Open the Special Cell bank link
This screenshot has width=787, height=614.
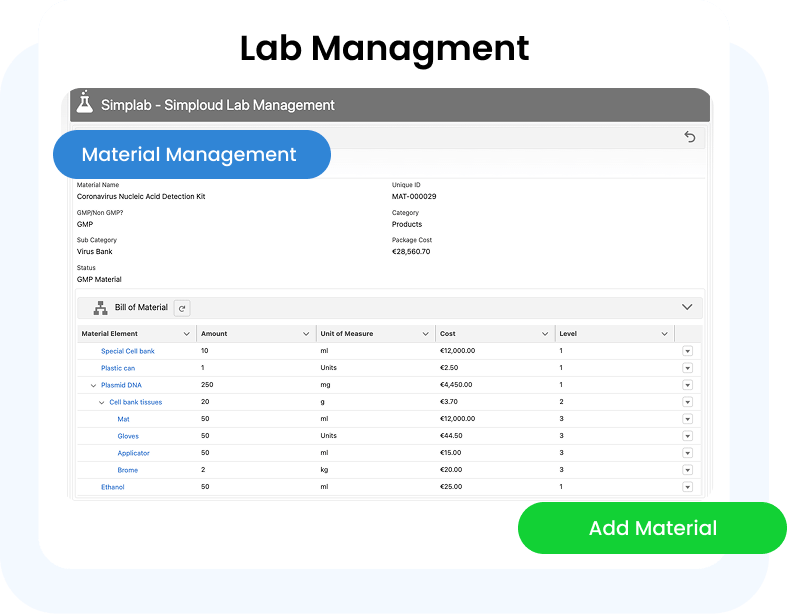tap(127, 351)
